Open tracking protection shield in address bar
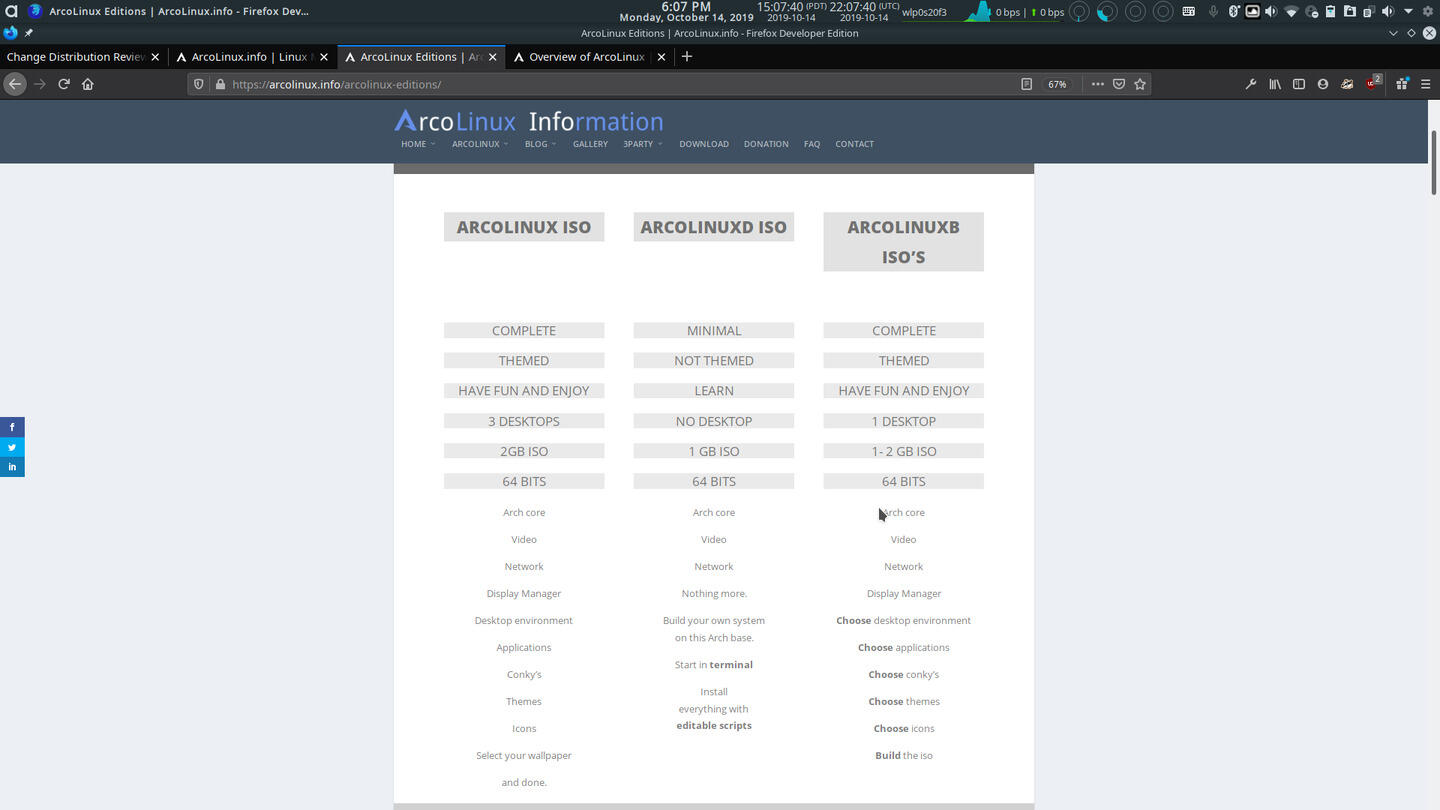The width and height of the screenshot is (1440, 810). (199, 84)
